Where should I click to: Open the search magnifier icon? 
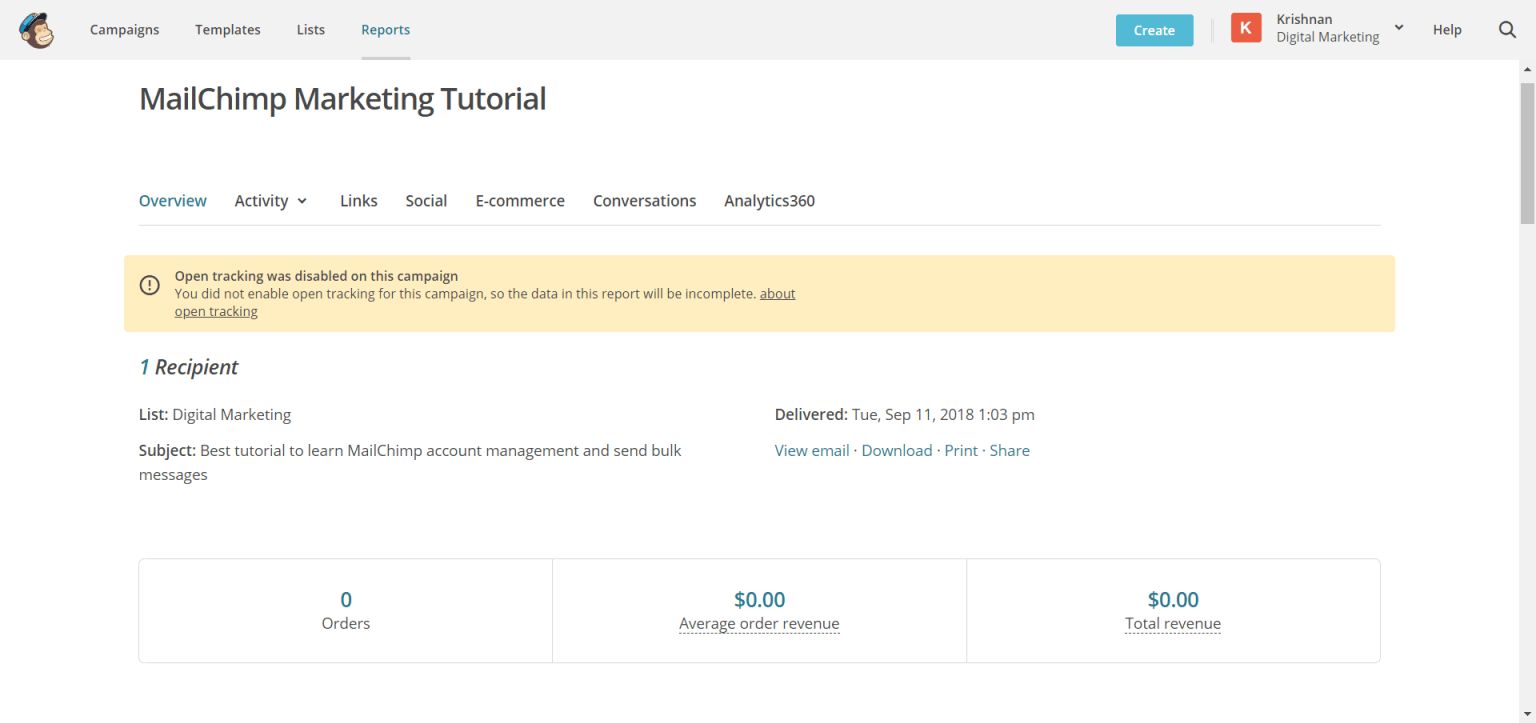tap(1507, 30)
